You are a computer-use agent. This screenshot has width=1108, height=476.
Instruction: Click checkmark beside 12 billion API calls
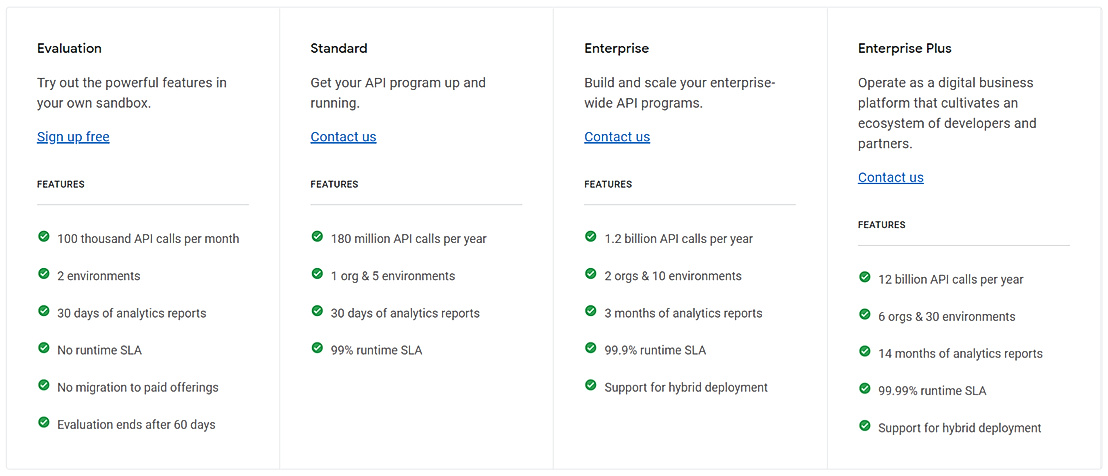coord(865,278)
